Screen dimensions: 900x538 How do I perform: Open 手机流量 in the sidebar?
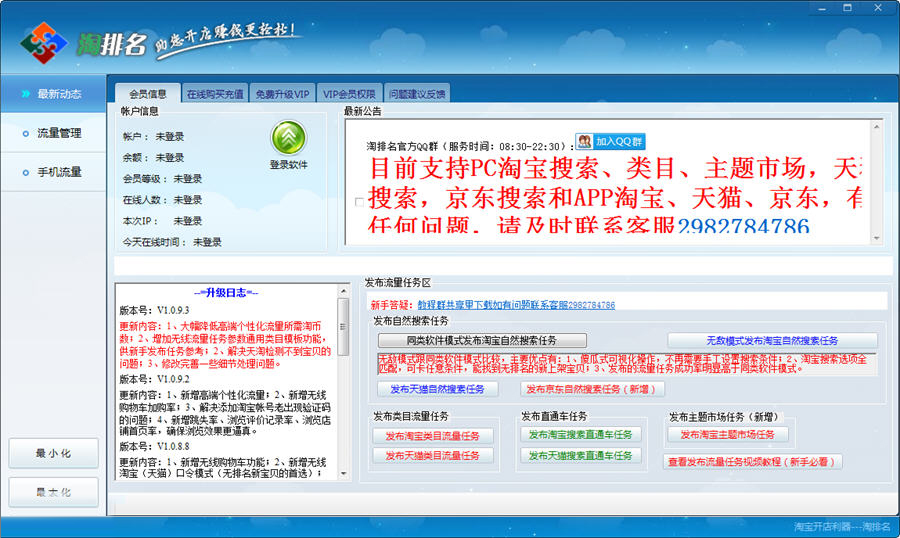[x=53, y=172]
